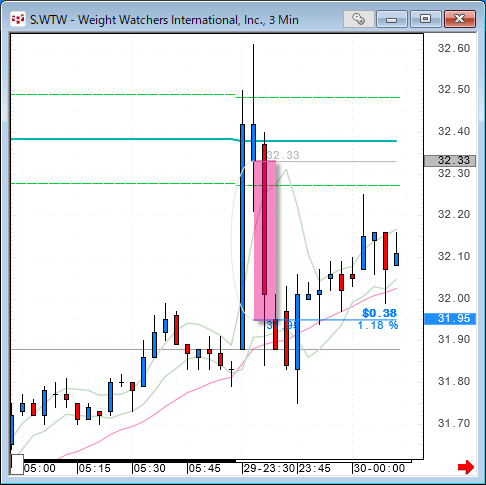Click the 05:15 time axis label
Viewport: 486px width, 485px height.
click(x=95, y=468)
